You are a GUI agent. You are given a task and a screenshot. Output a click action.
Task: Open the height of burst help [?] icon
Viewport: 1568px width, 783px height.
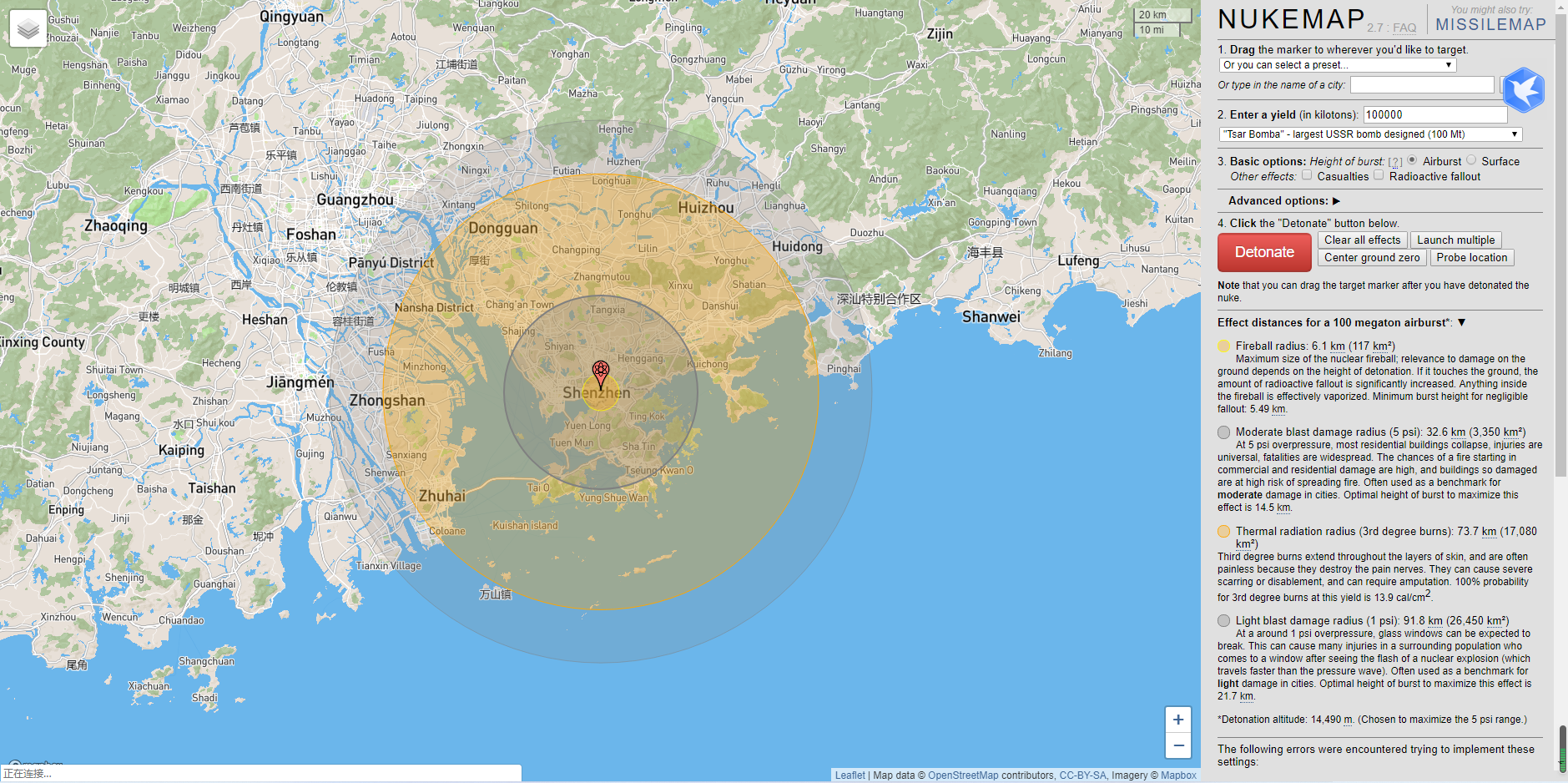click(x=1395, y=162)
